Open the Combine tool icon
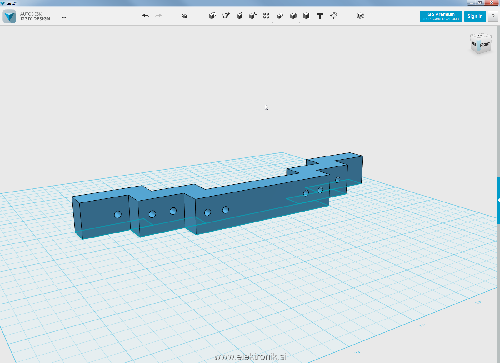Image resolution: width=500 pixels, height=363 pixels. click(293, 16)
